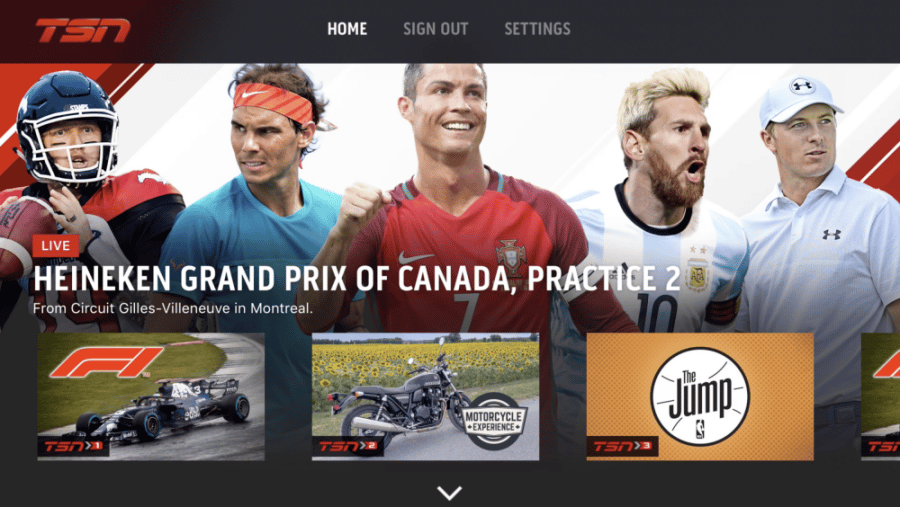Select the partially visible fourth channel tile

click(x=880, y=396)
